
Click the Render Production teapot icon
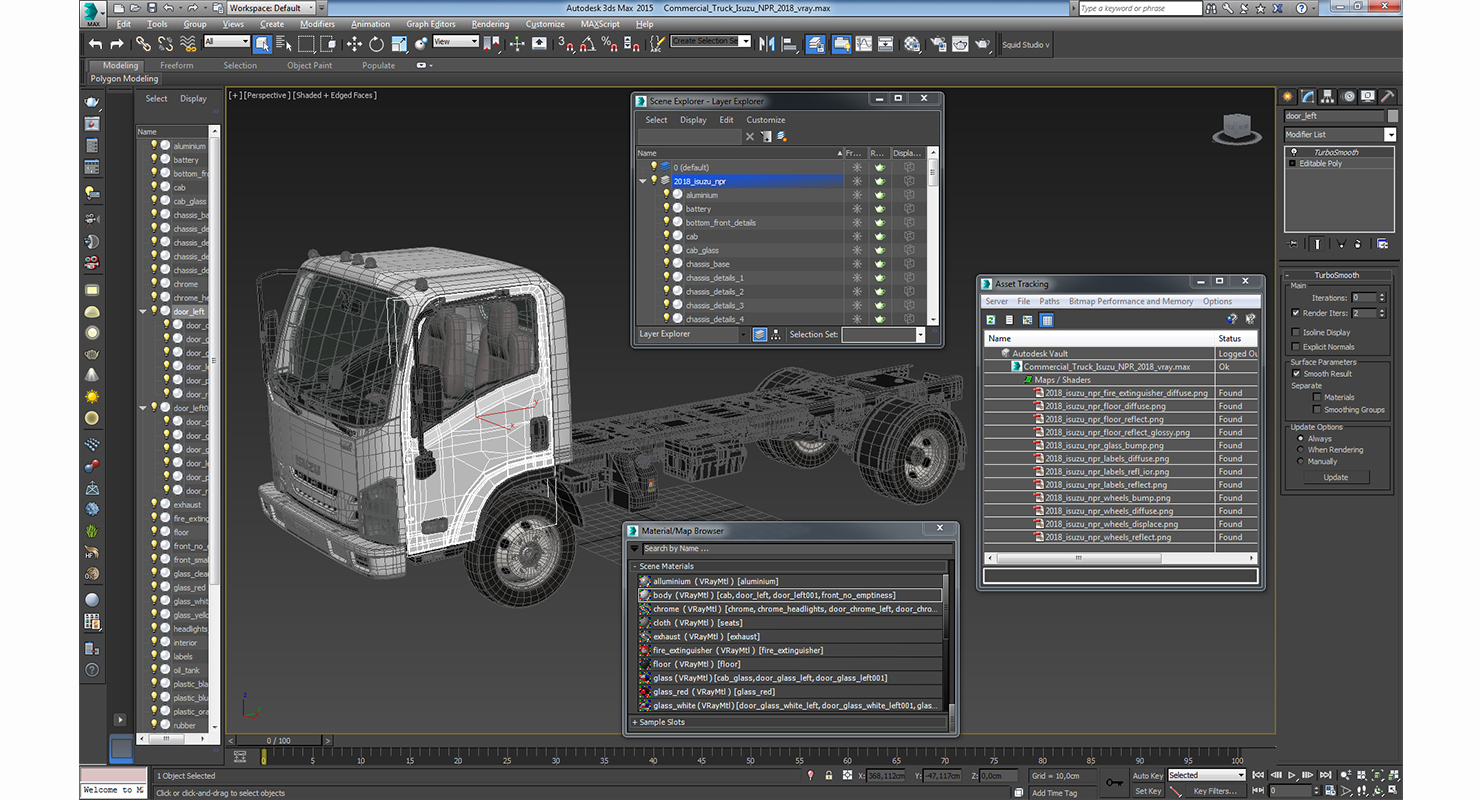[983, 44]
